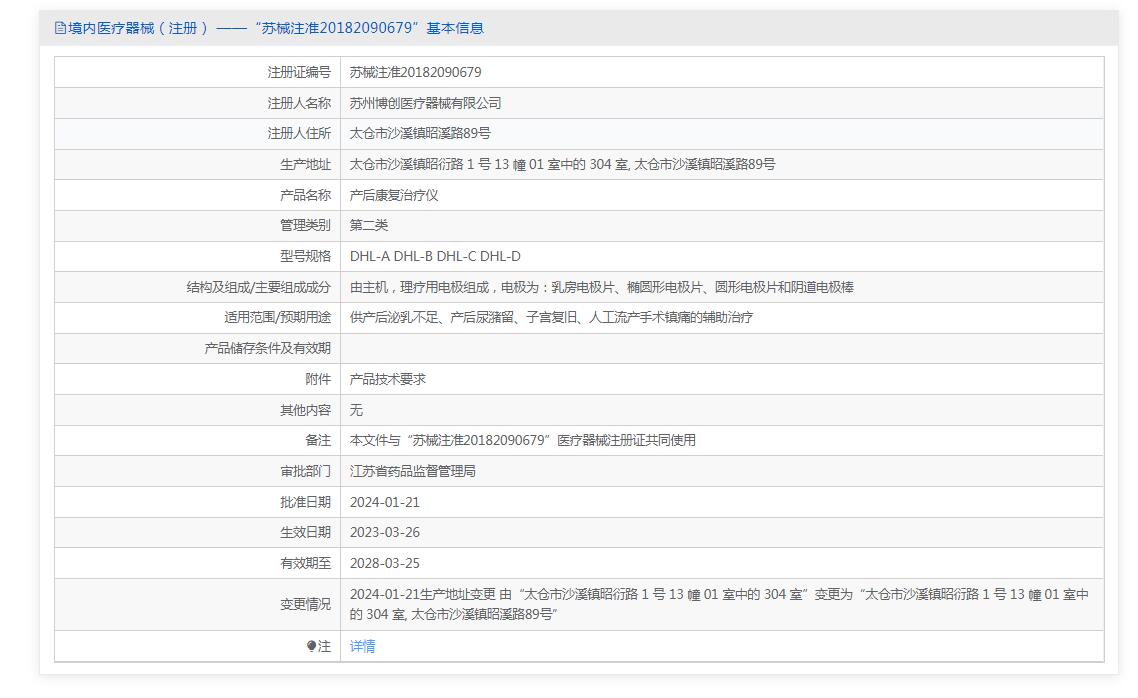The height and width of the screenshot is (698, 1138).
Task: Select registration number 苏械注准20182090679 value
Action: pos(415,72)
